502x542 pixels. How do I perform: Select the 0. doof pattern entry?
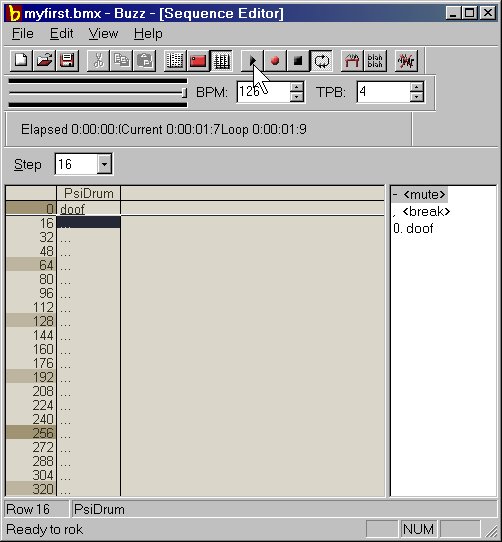click(413, 228)
